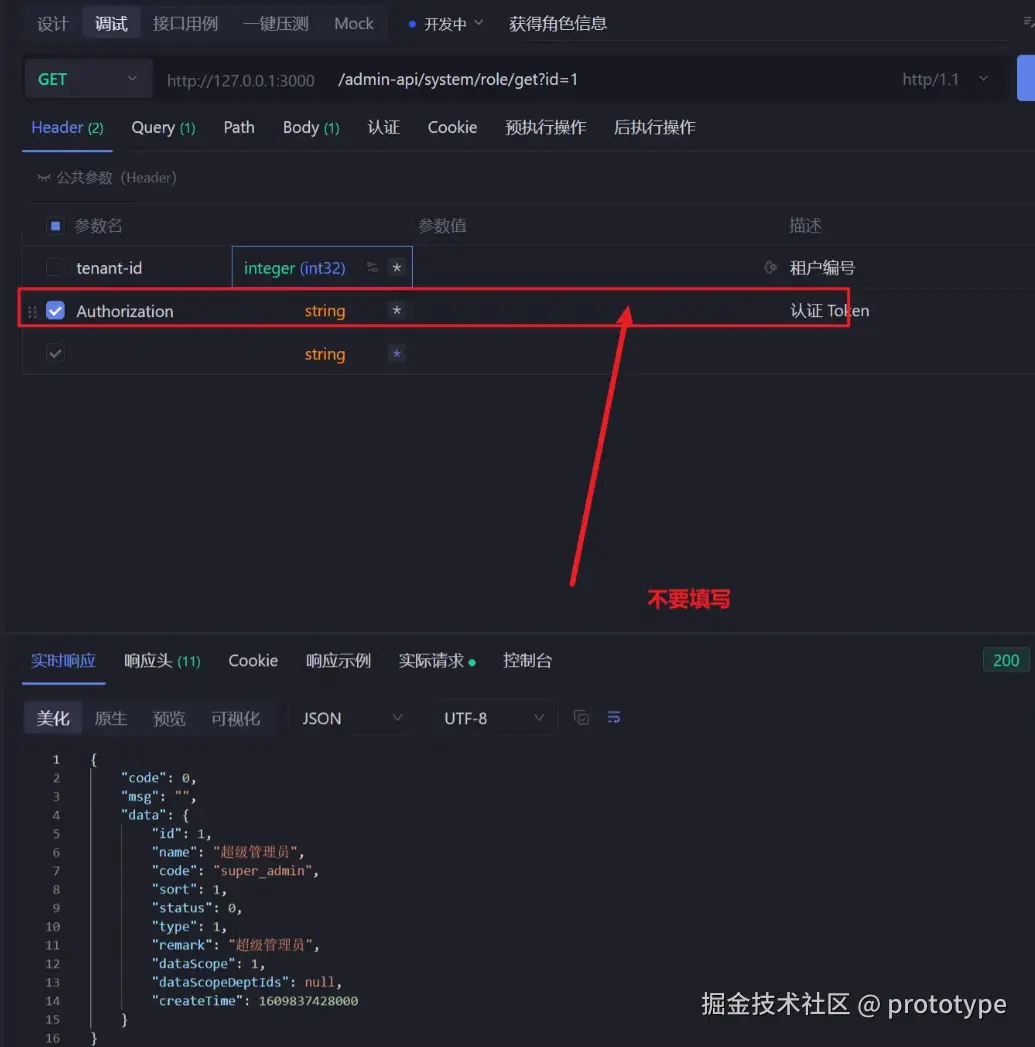Click the drag handle on the Authorization row
The height and width of the screenshot is (1047, 1035).
tap(31, 310)
